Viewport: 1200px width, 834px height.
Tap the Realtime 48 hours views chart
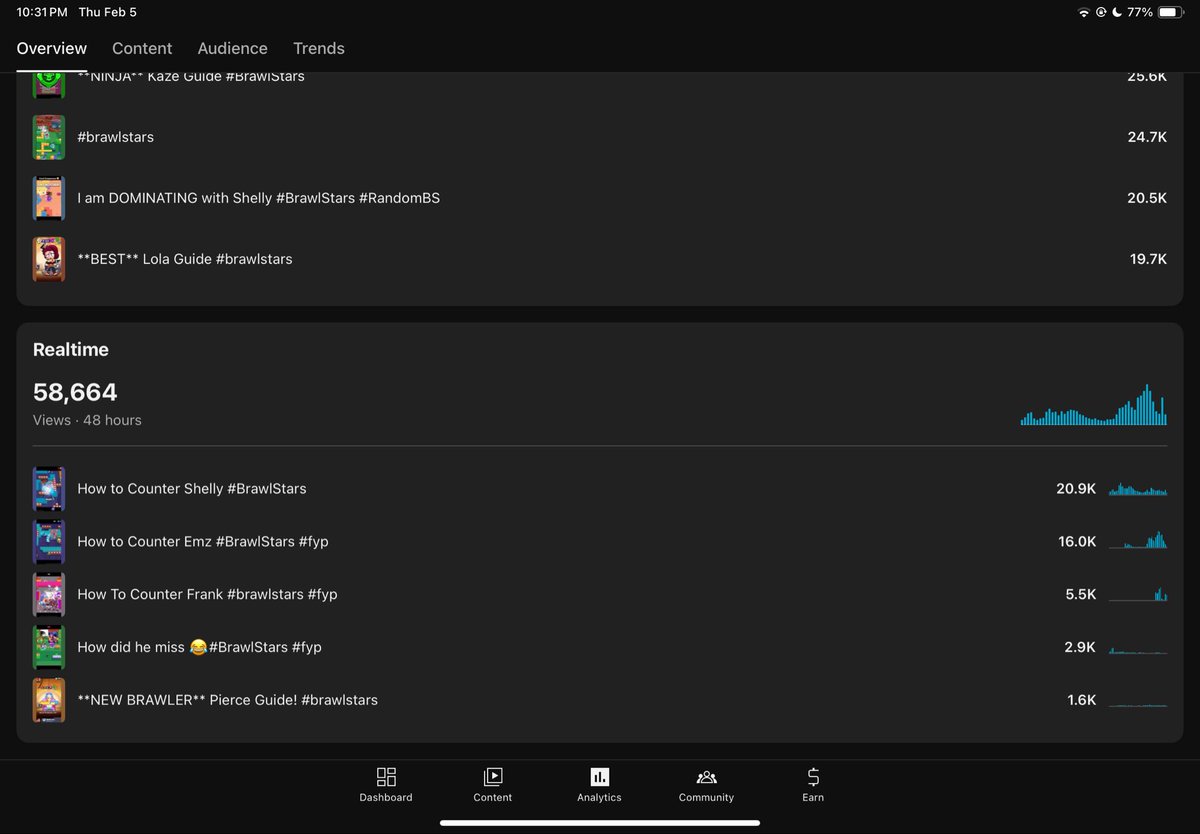pos(1094,405)
